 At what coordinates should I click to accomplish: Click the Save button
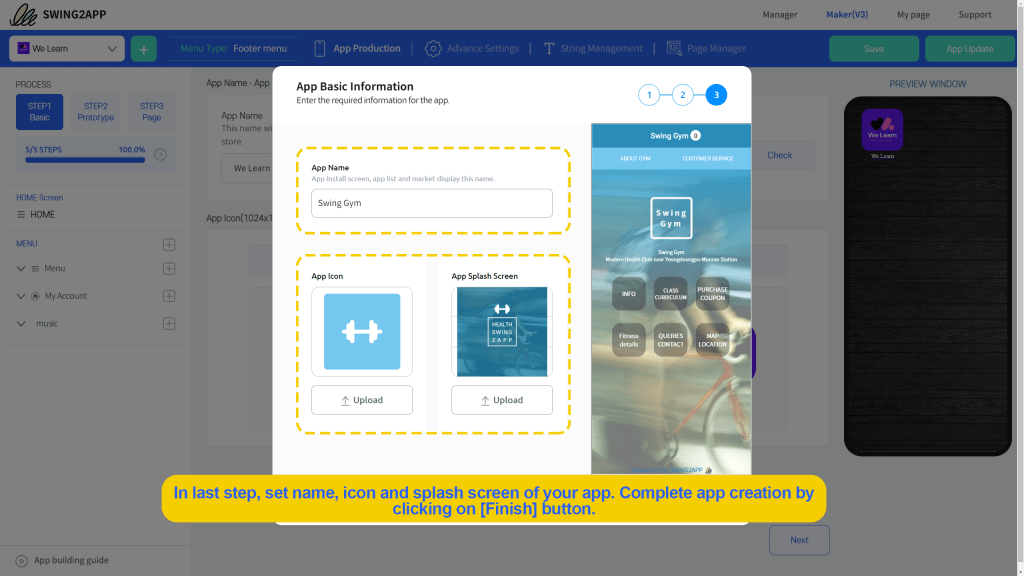[874, 49]
